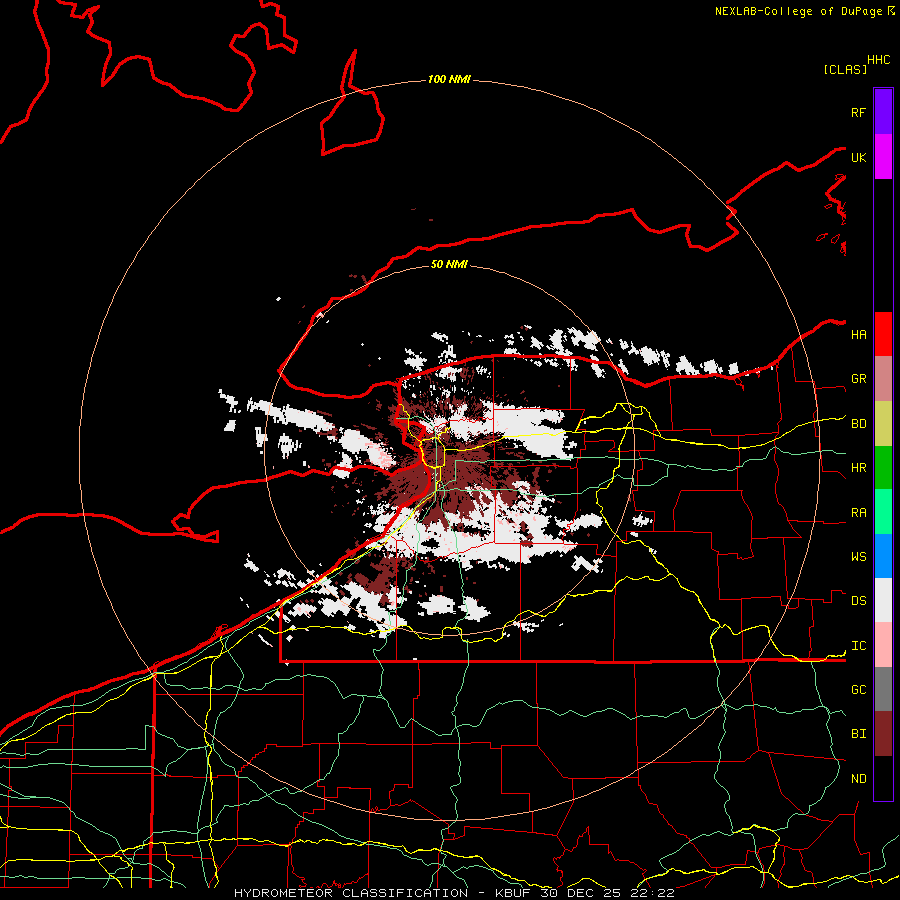Click the 'BD' legend label

[x=859, y=424]
